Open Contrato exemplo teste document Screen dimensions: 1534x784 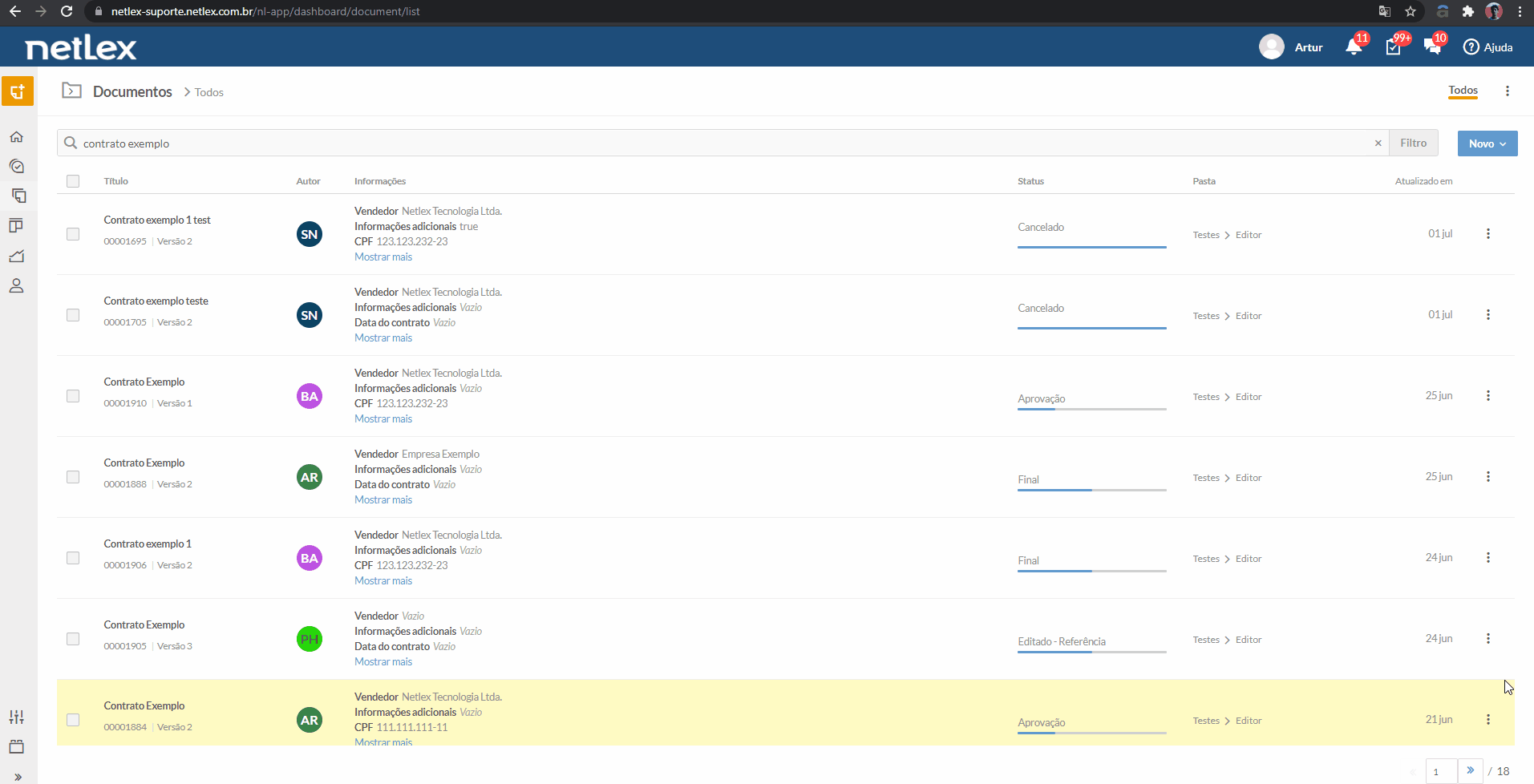(x=156, y=301)
